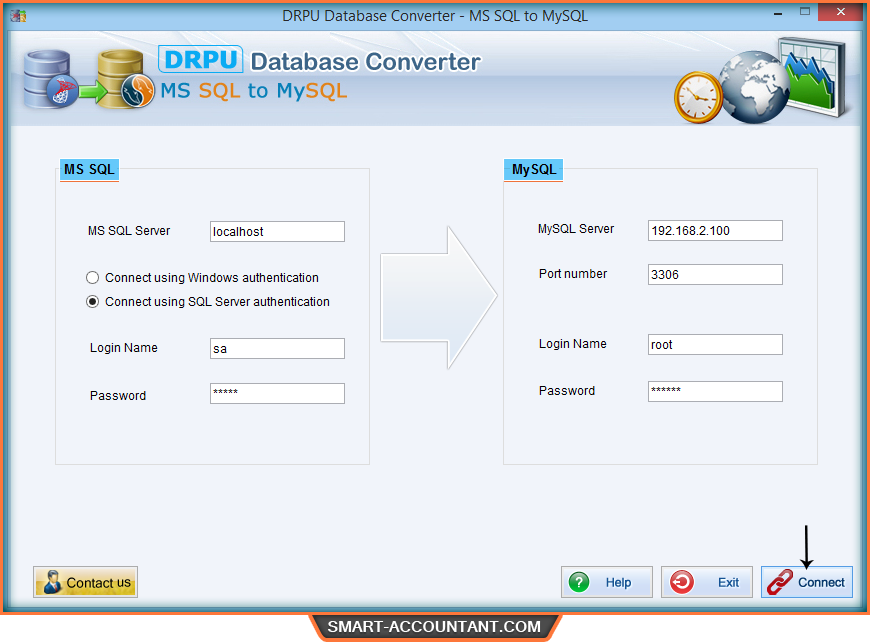
Task: Focus the MS SQL Login Name field
Action: [x=277, y=348]
